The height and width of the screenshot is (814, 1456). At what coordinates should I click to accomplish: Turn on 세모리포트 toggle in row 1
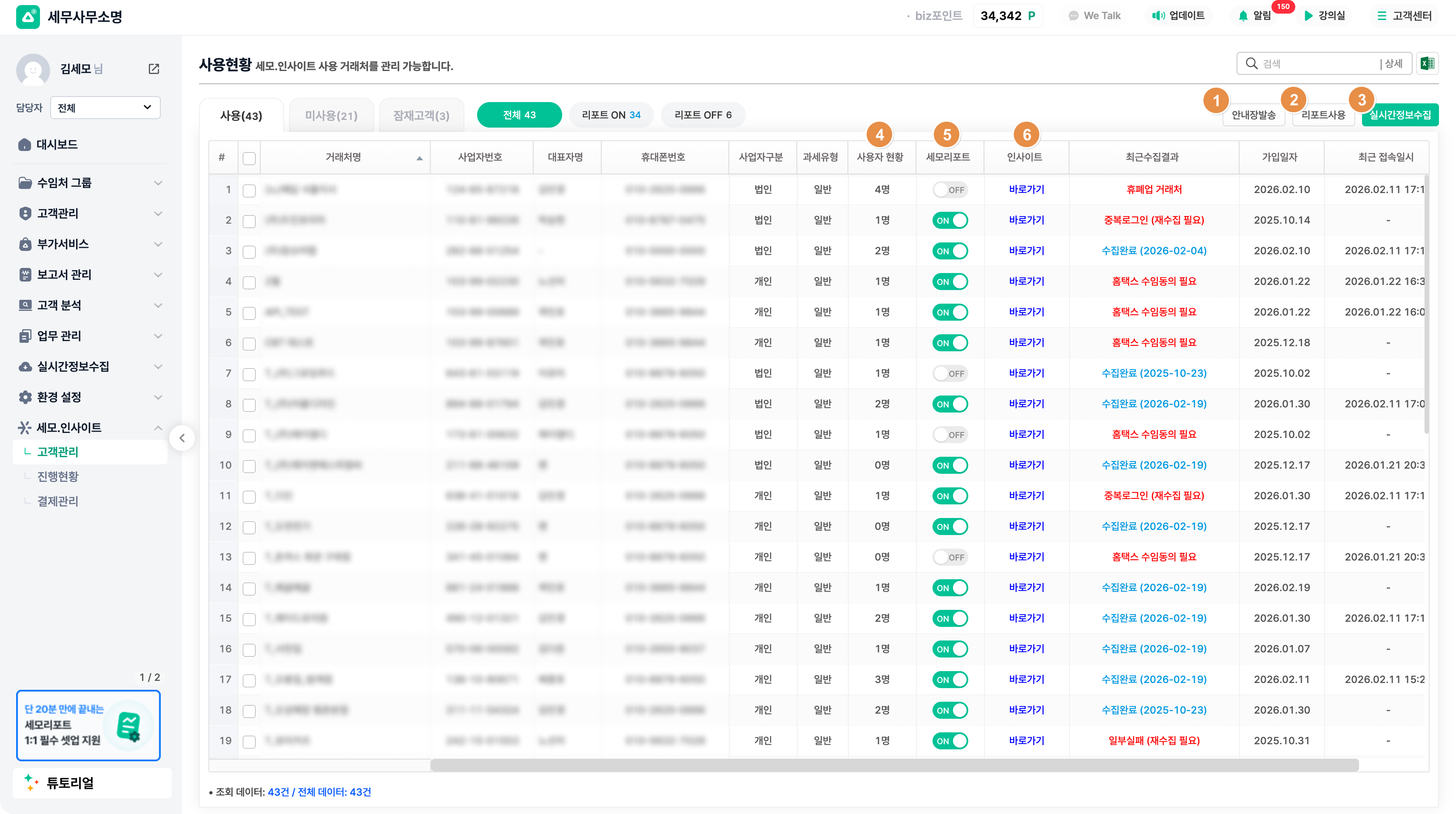950,190
